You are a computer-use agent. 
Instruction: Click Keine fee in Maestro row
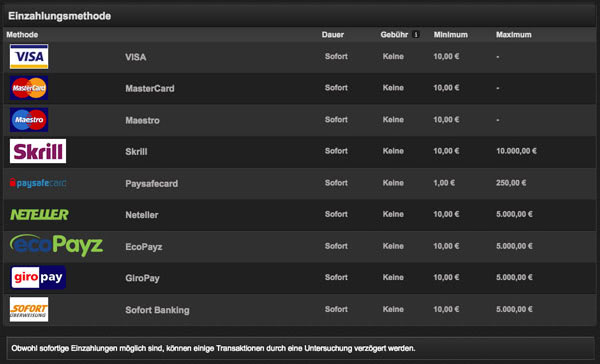coord(393,119)
